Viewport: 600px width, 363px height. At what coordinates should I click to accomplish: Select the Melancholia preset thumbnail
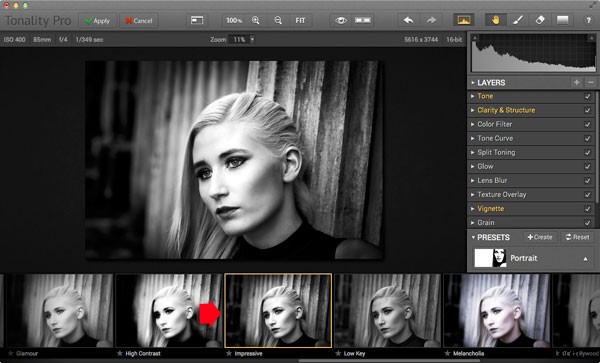coord(497,311)
